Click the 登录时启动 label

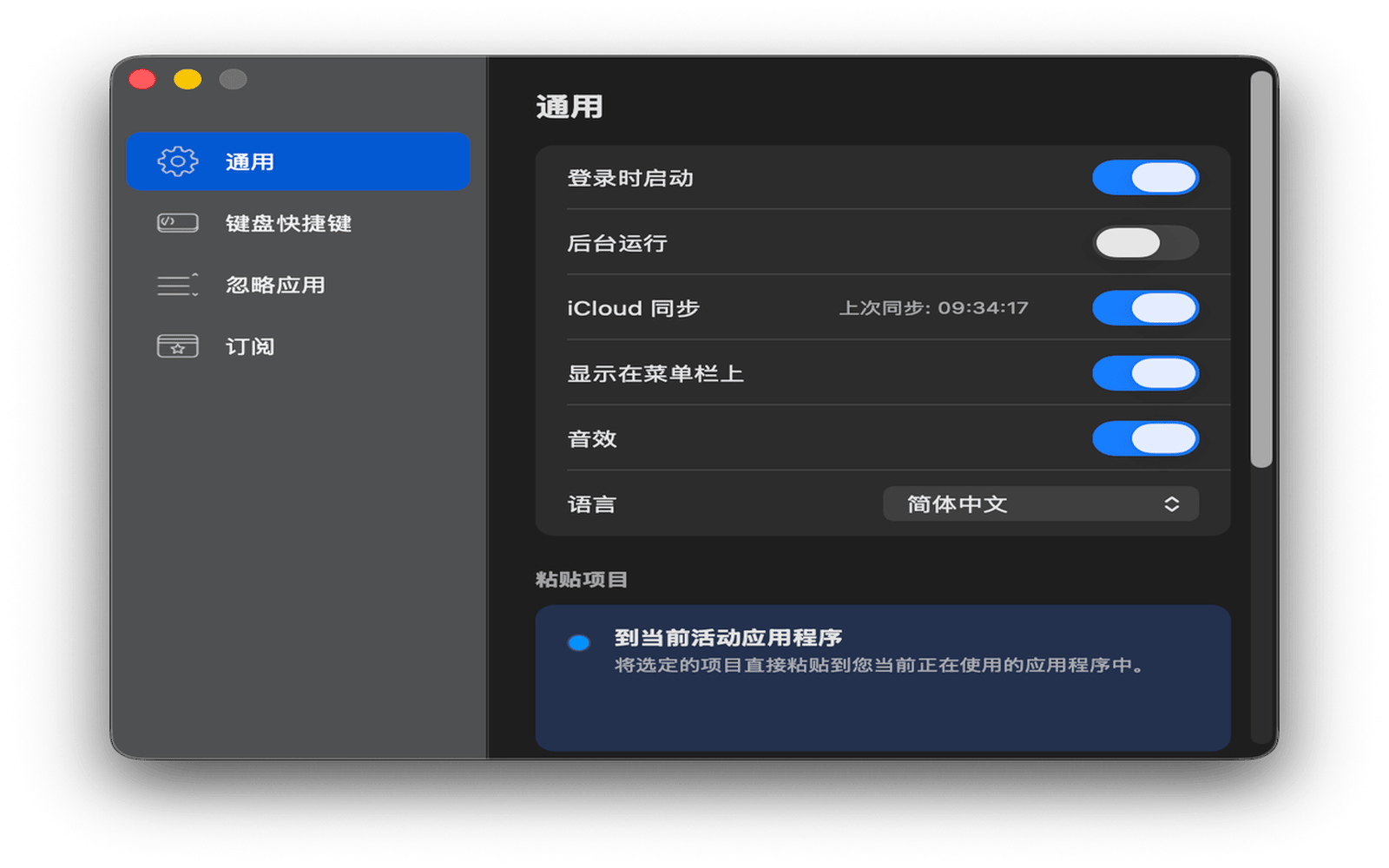coord(630,178)
